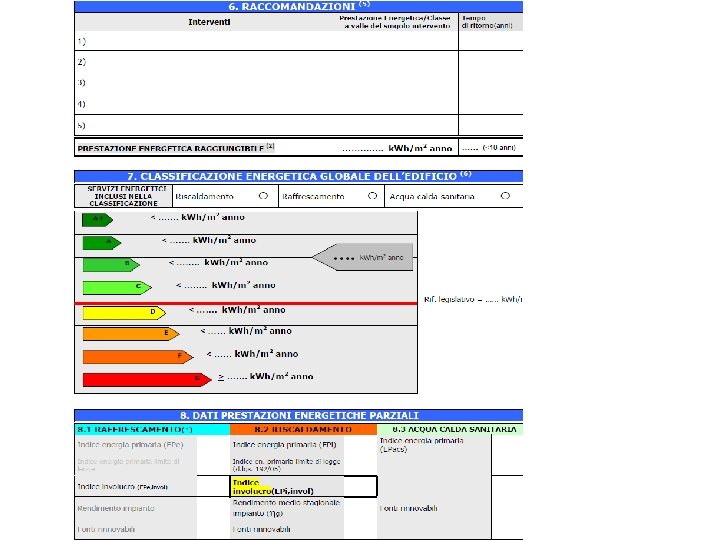
Task: Select the yellow class D arrow
Action: pyautogui.click(x=124, y=313)
